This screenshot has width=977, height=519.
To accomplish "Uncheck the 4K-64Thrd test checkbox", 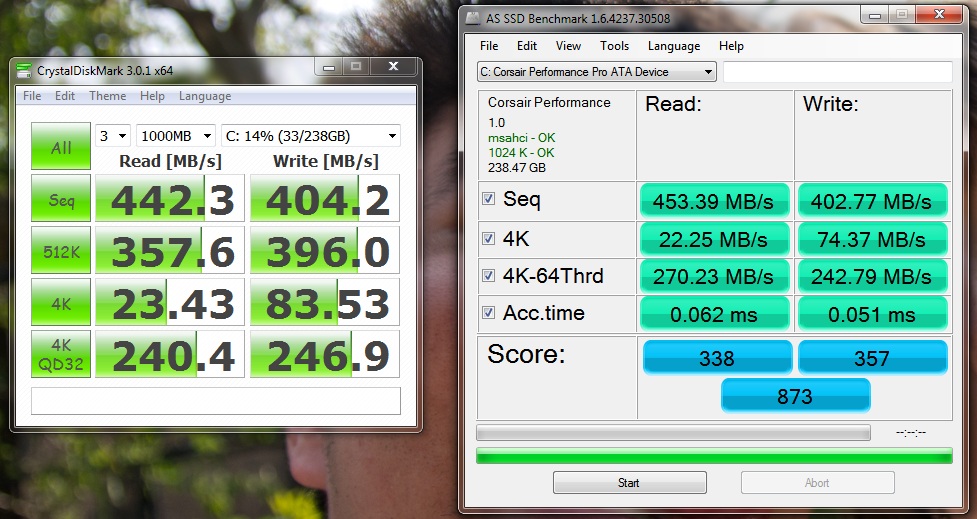I will [489, 275].
